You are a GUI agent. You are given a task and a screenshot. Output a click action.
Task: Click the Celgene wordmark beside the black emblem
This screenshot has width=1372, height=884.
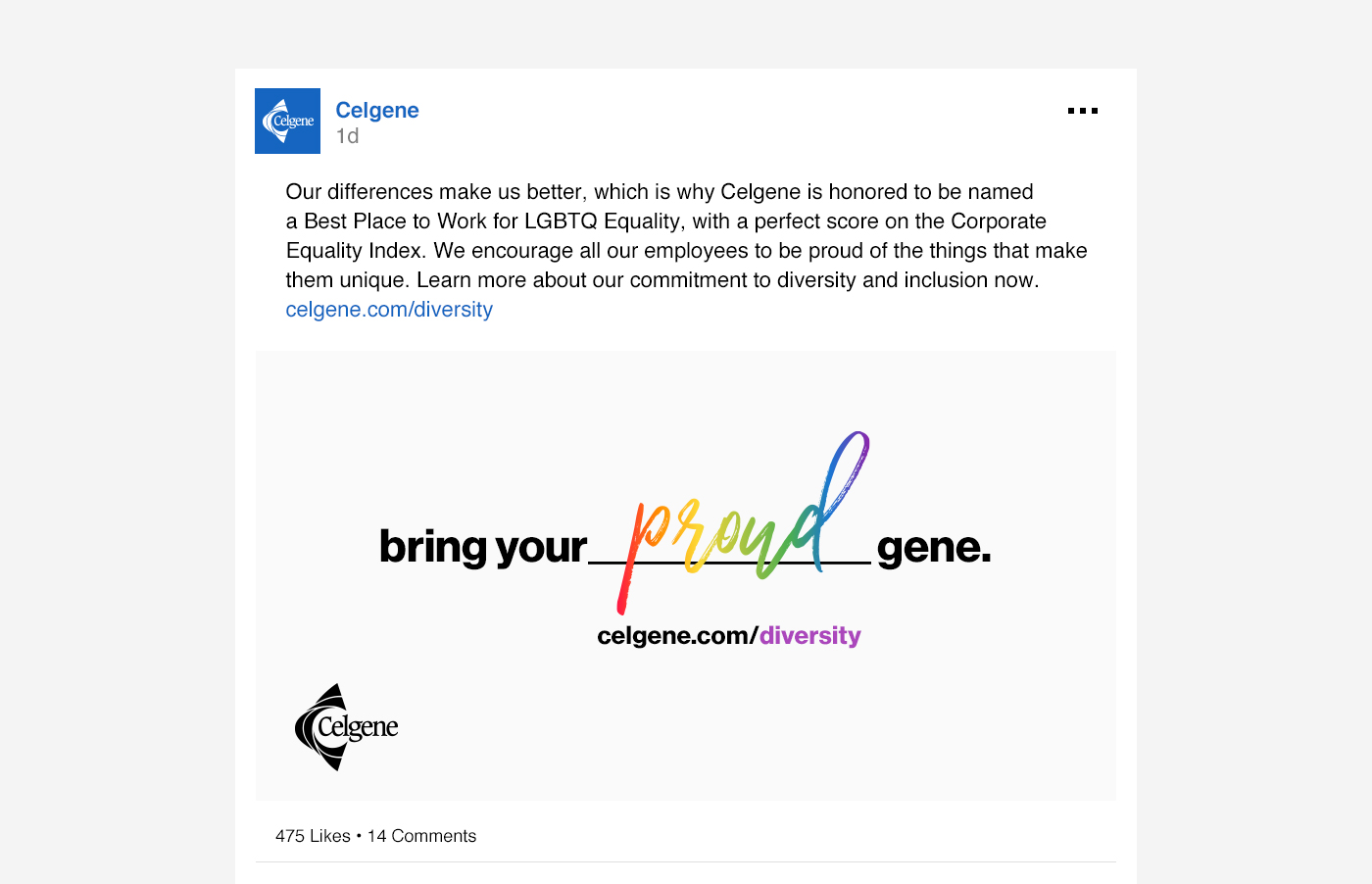[x=358, y=728]
